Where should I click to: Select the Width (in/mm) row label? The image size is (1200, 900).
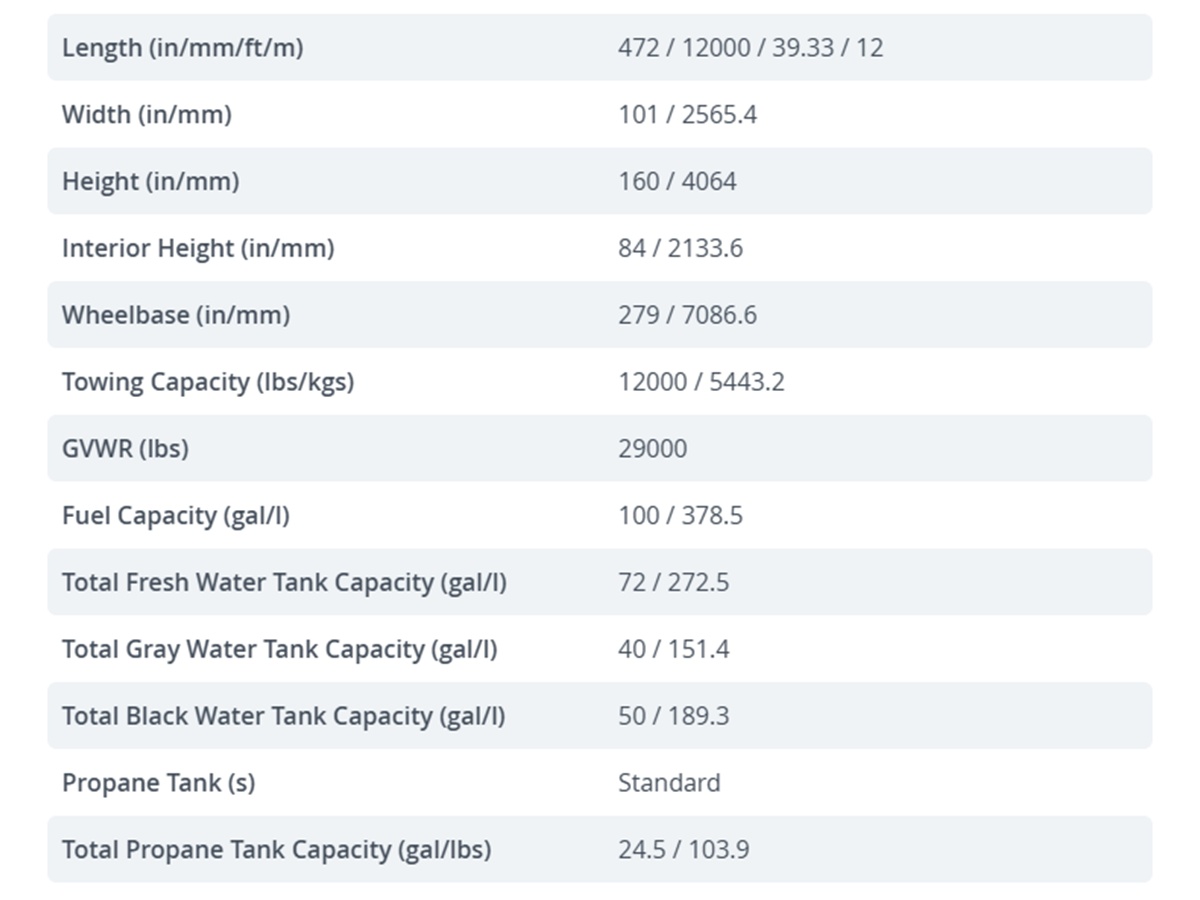[x=146, y=115]
